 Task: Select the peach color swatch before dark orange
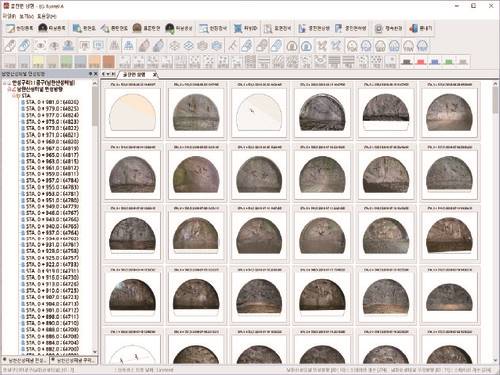94,62
